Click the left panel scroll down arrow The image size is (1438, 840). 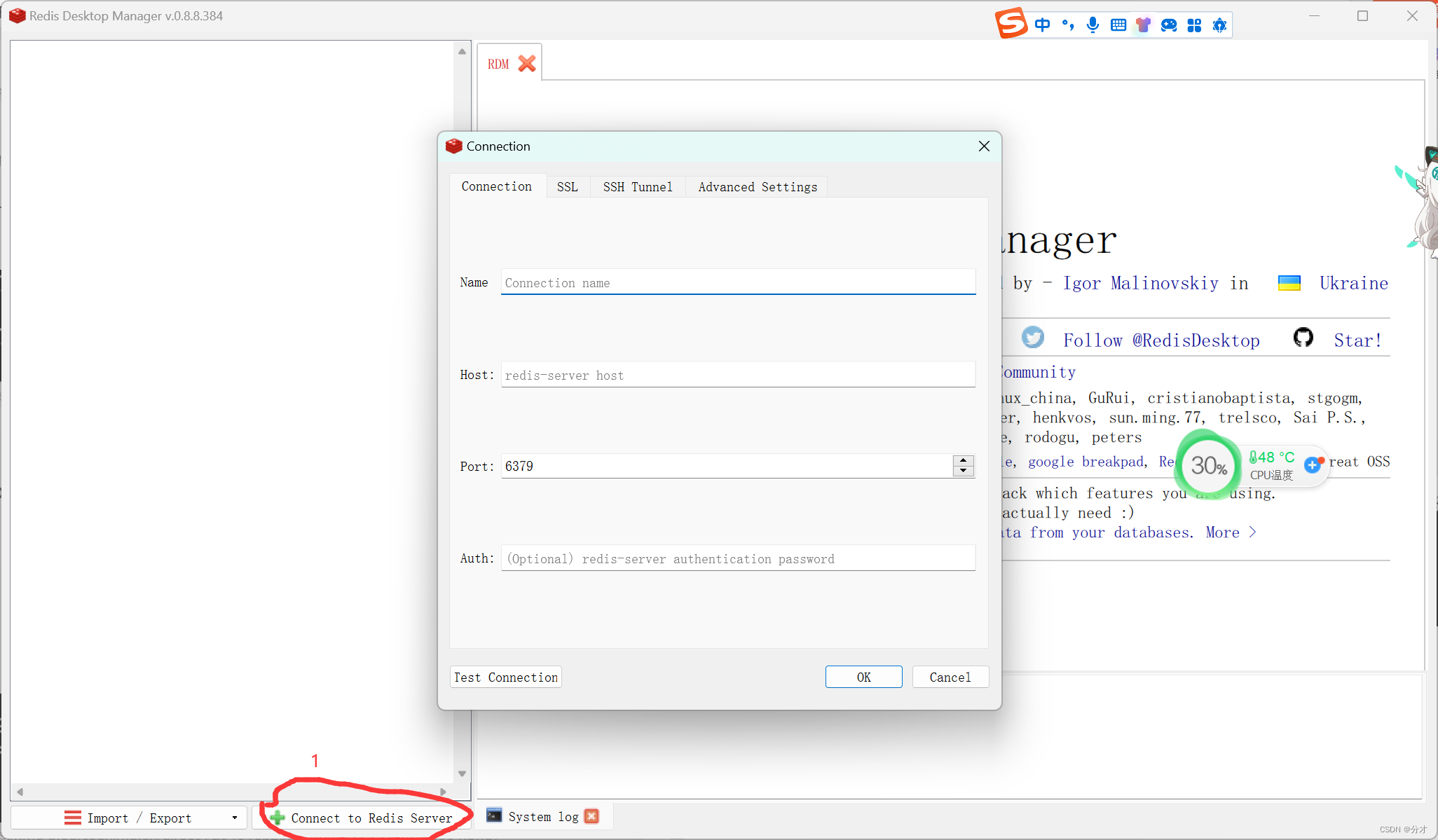point(462,773)
